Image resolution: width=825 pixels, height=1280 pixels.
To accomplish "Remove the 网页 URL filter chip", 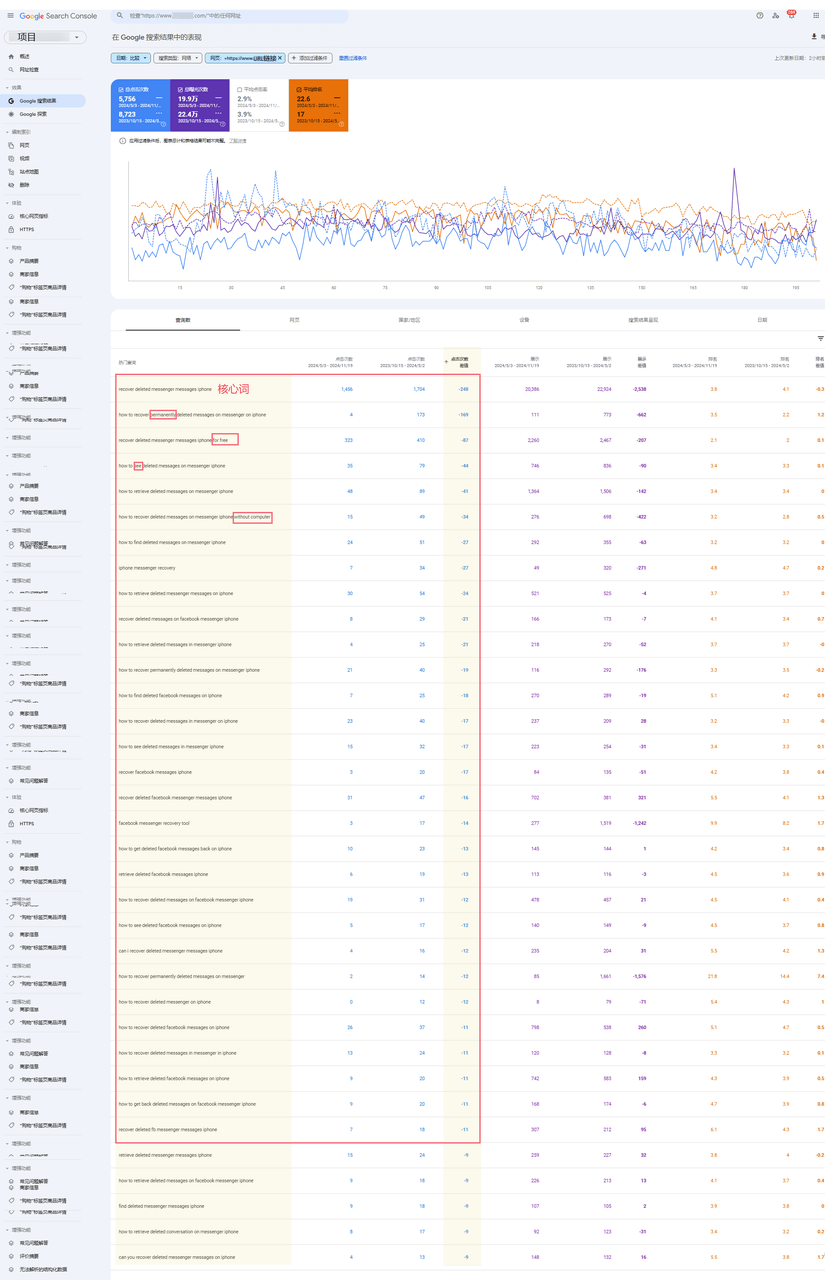I will pos(280,59).
